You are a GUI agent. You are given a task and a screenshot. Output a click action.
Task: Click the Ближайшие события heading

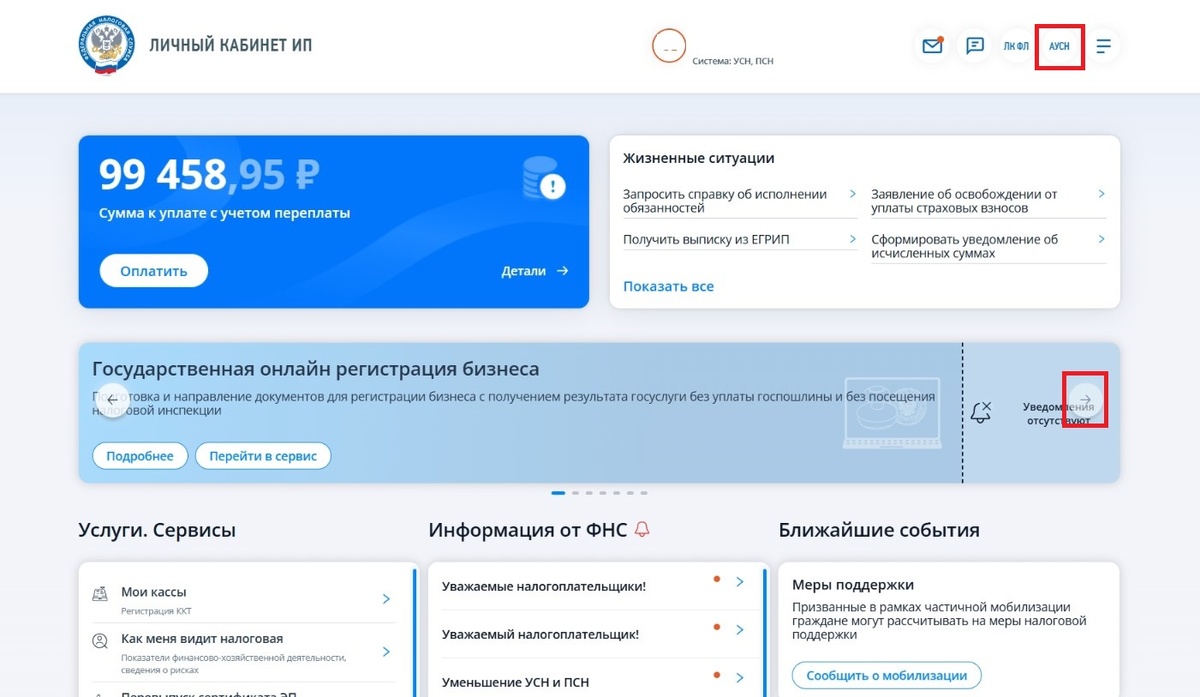[x=879, y=530]
